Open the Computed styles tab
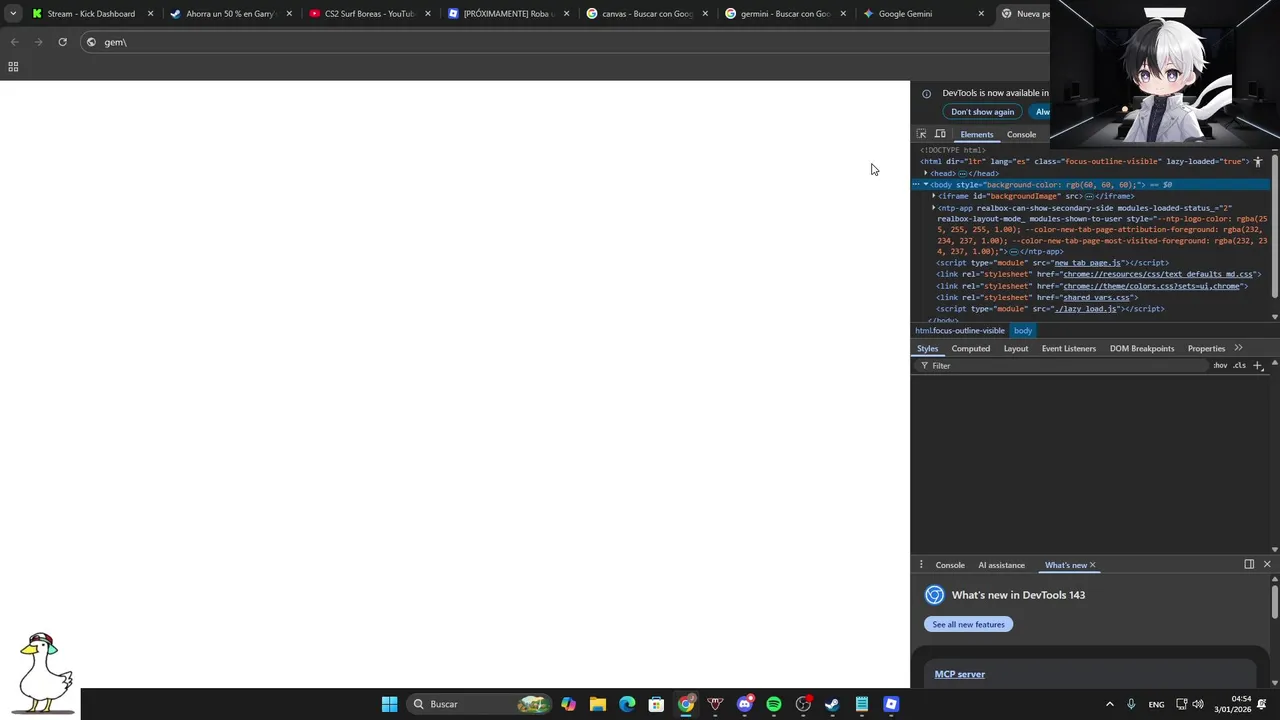The image size is (1280, 720). (971, 348)
